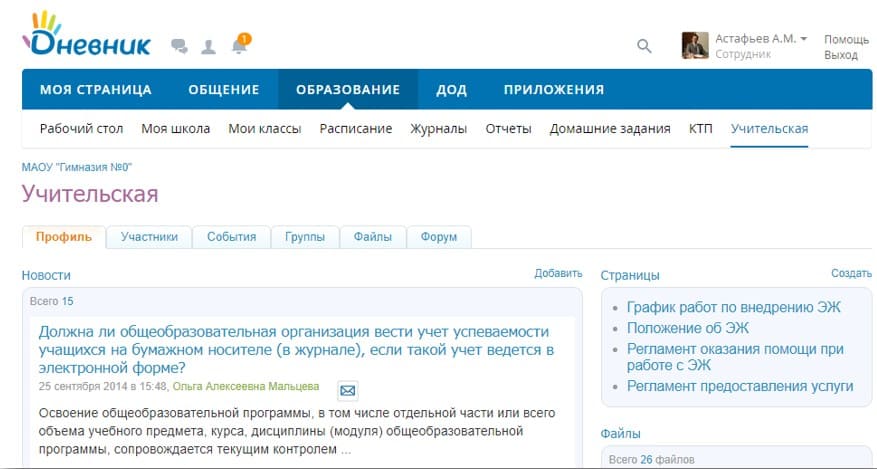The width and height of the screenshot is (877, 469).
Task: Open the Образование main menu
Action: click(x=348, y=89)
